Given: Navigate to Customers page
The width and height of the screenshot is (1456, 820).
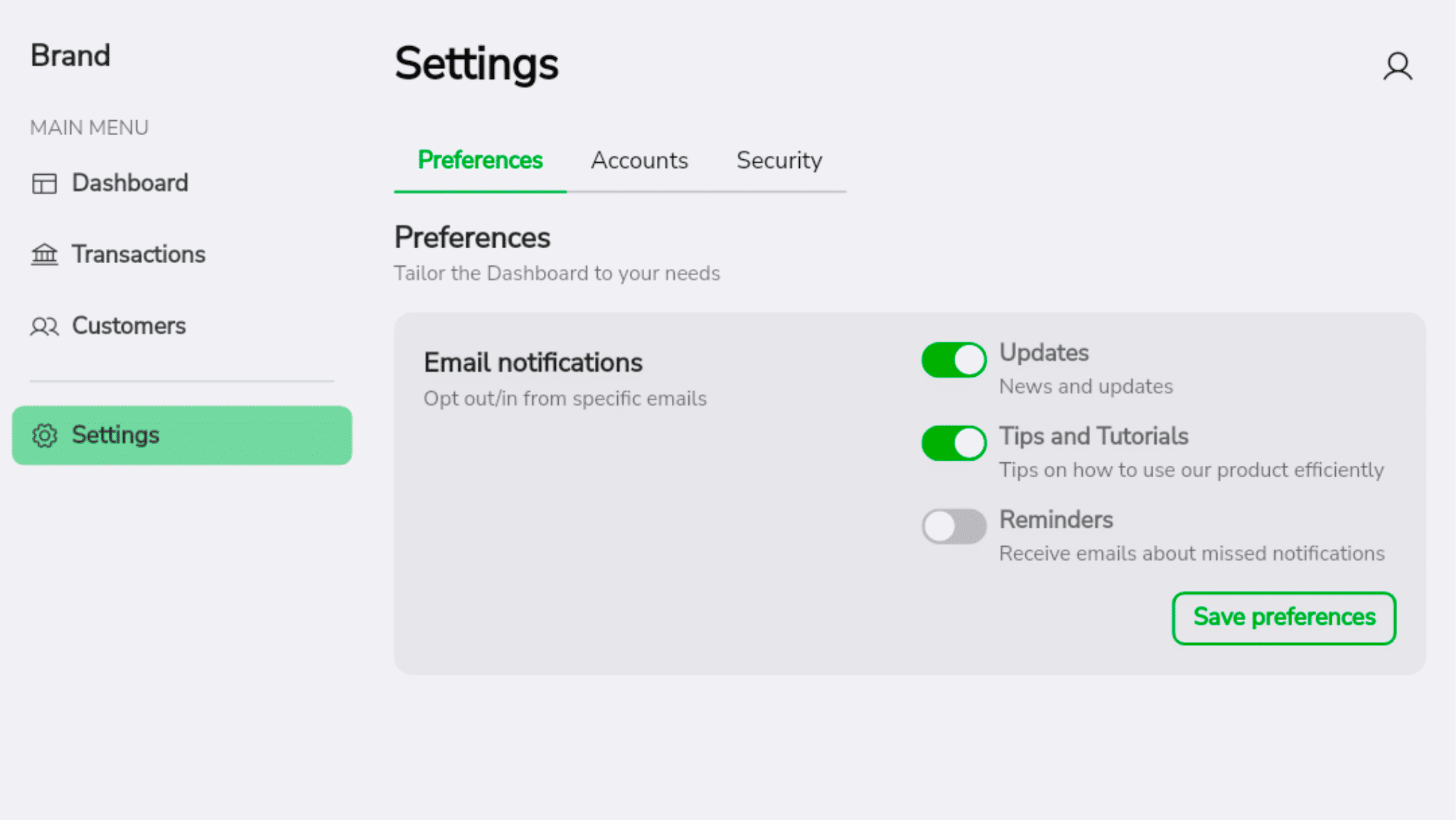Looking at the screenshot, I should [129, 326].
